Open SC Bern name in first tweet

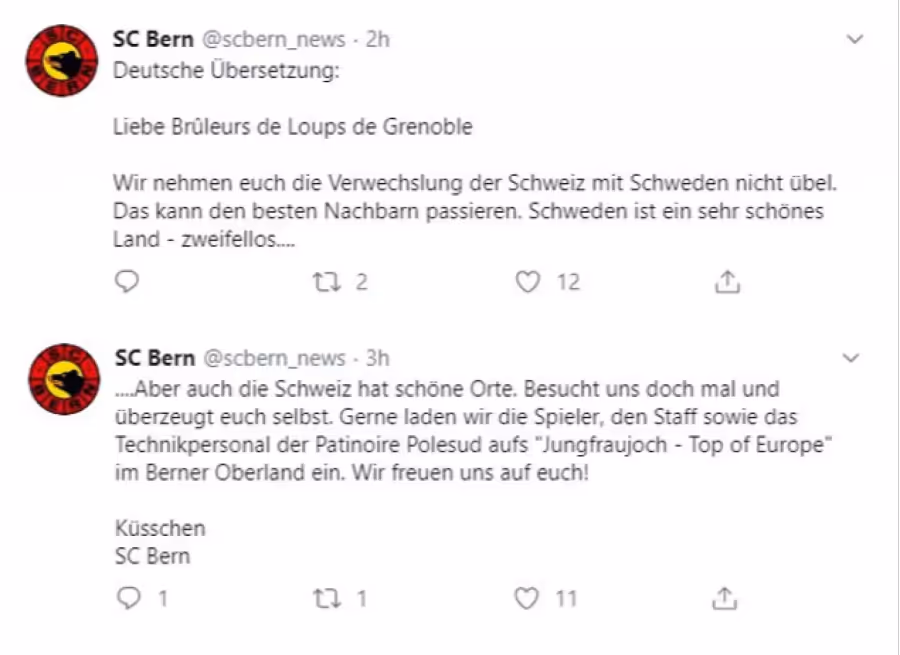coord(153,39)
